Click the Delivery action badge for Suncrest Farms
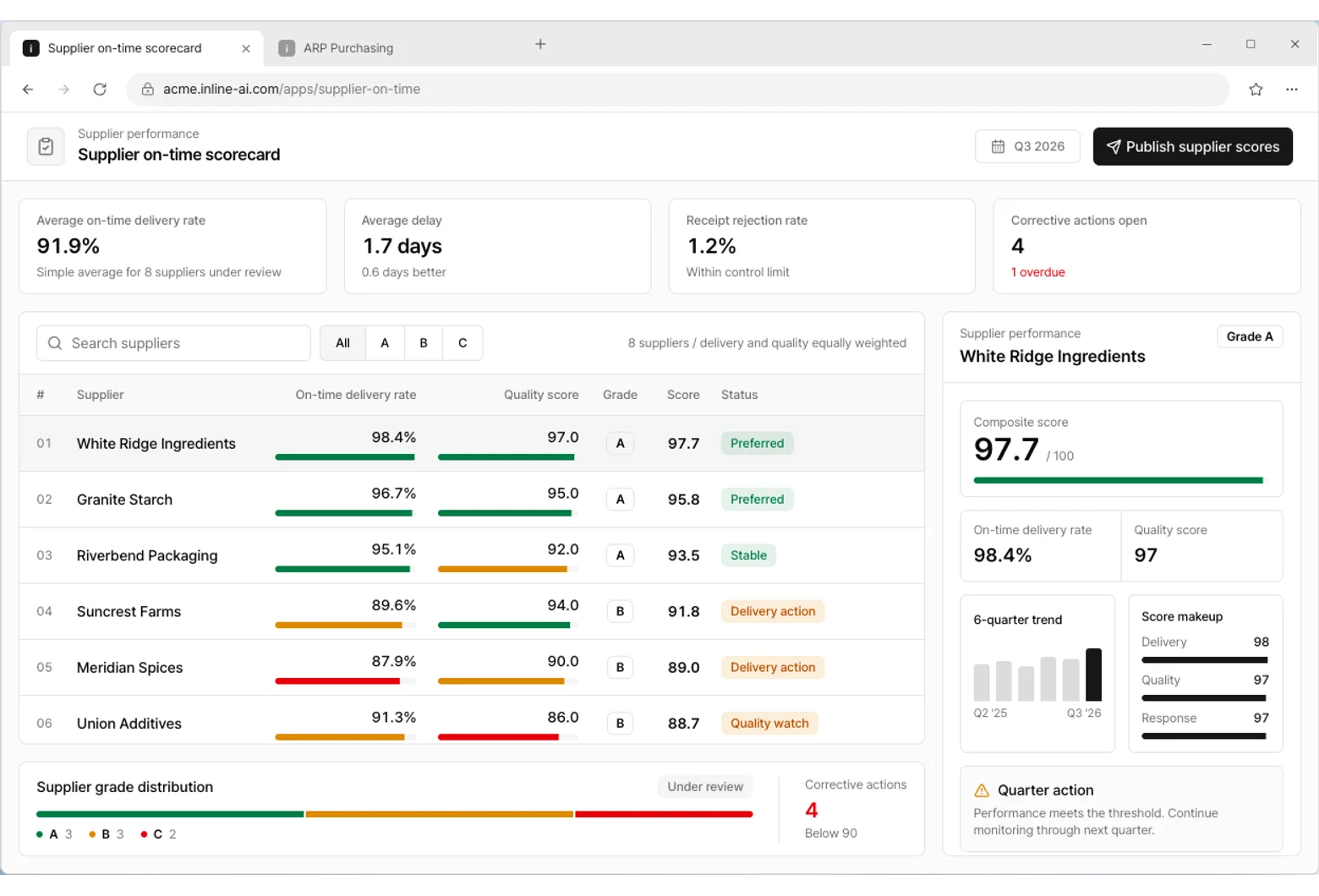The width and height of the screenshot is (1319, 896). 773,611
